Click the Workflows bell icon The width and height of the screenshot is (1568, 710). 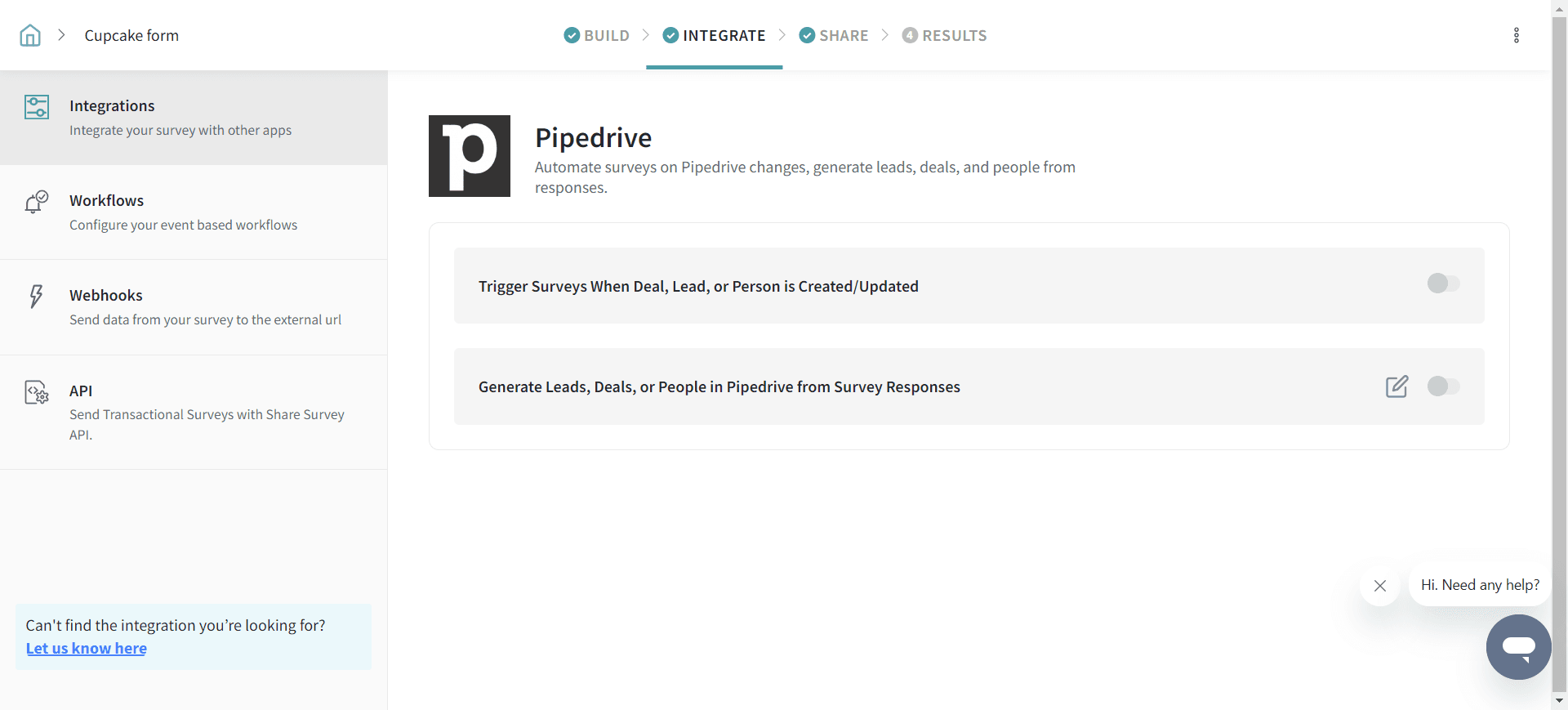36,202
